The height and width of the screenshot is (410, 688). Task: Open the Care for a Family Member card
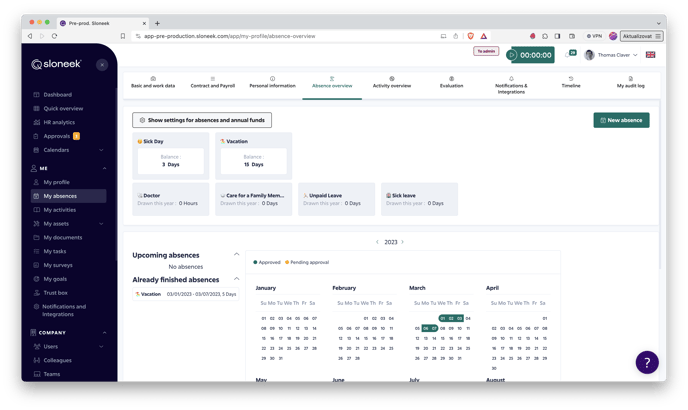click(x=254, y=199)
